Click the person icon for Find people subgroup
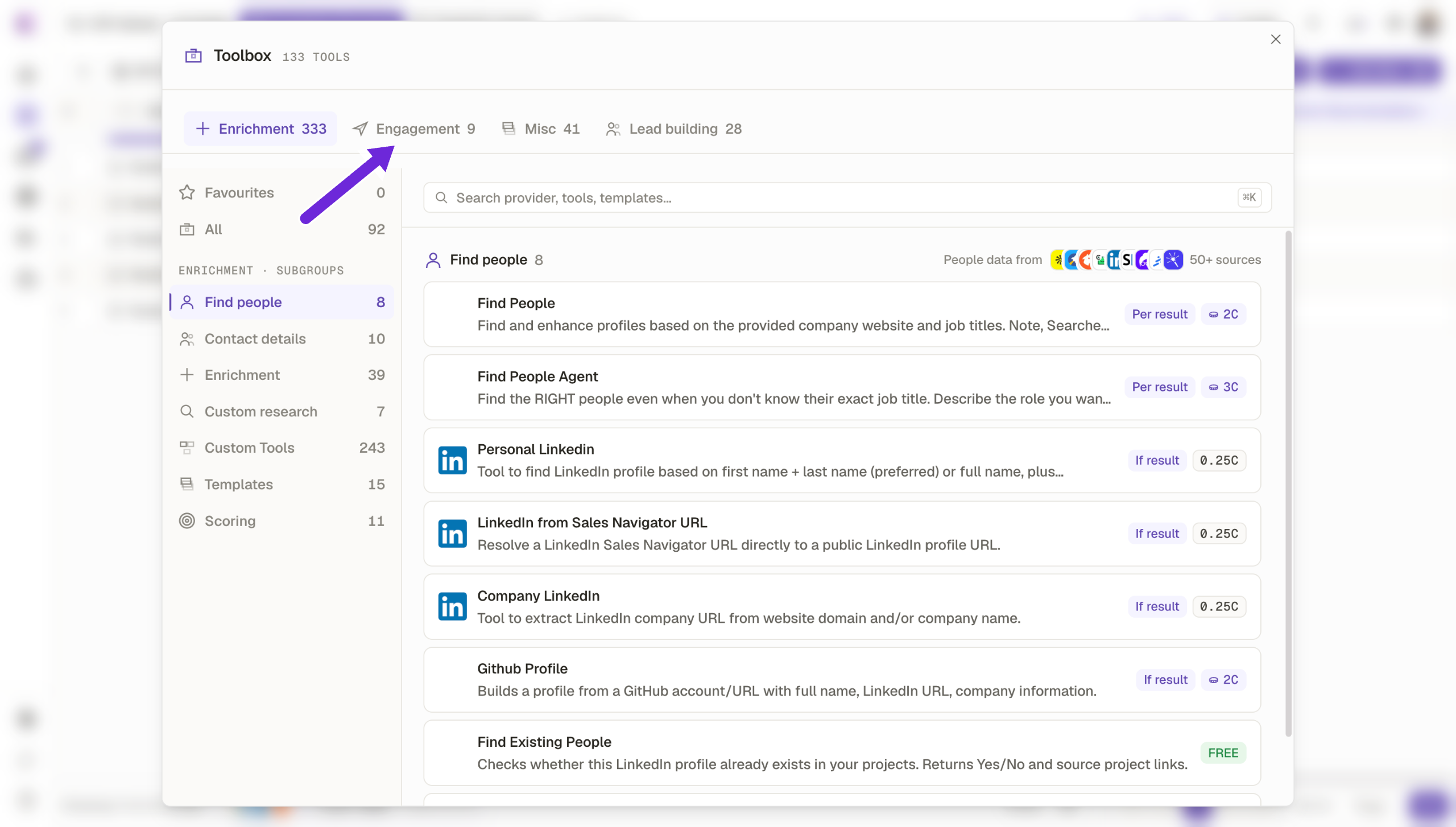 point(187,302)
